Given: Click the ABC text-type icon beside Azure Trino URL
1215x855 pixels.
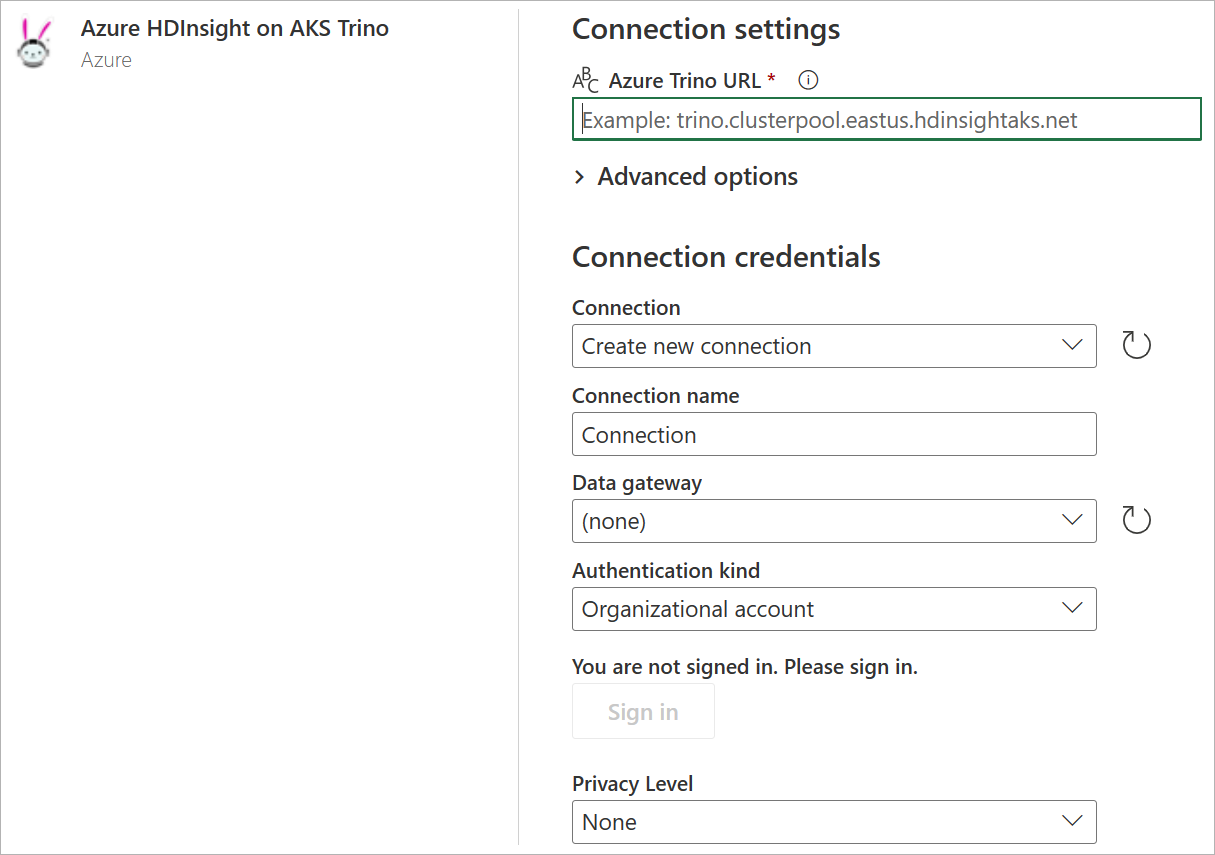Looking at the screenshot, I should click(x=585, y=79).
